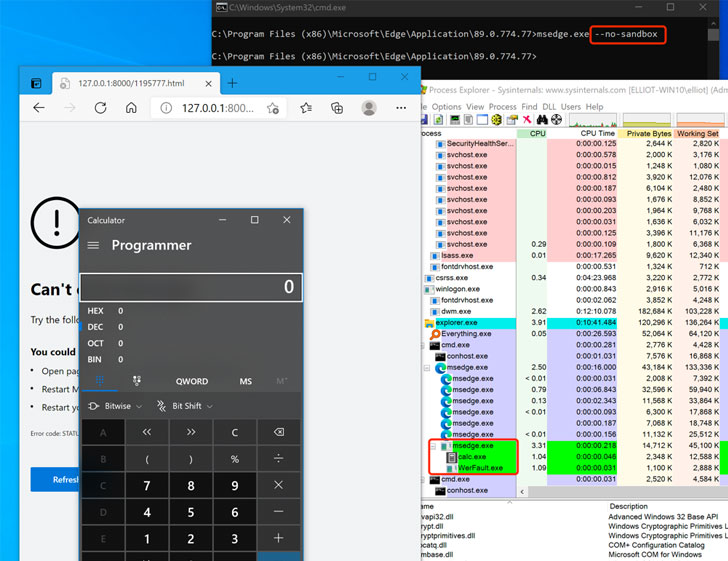Collapse the highlighted msedge.exe process tree
The image size is (728, 561).
(434, 446)
